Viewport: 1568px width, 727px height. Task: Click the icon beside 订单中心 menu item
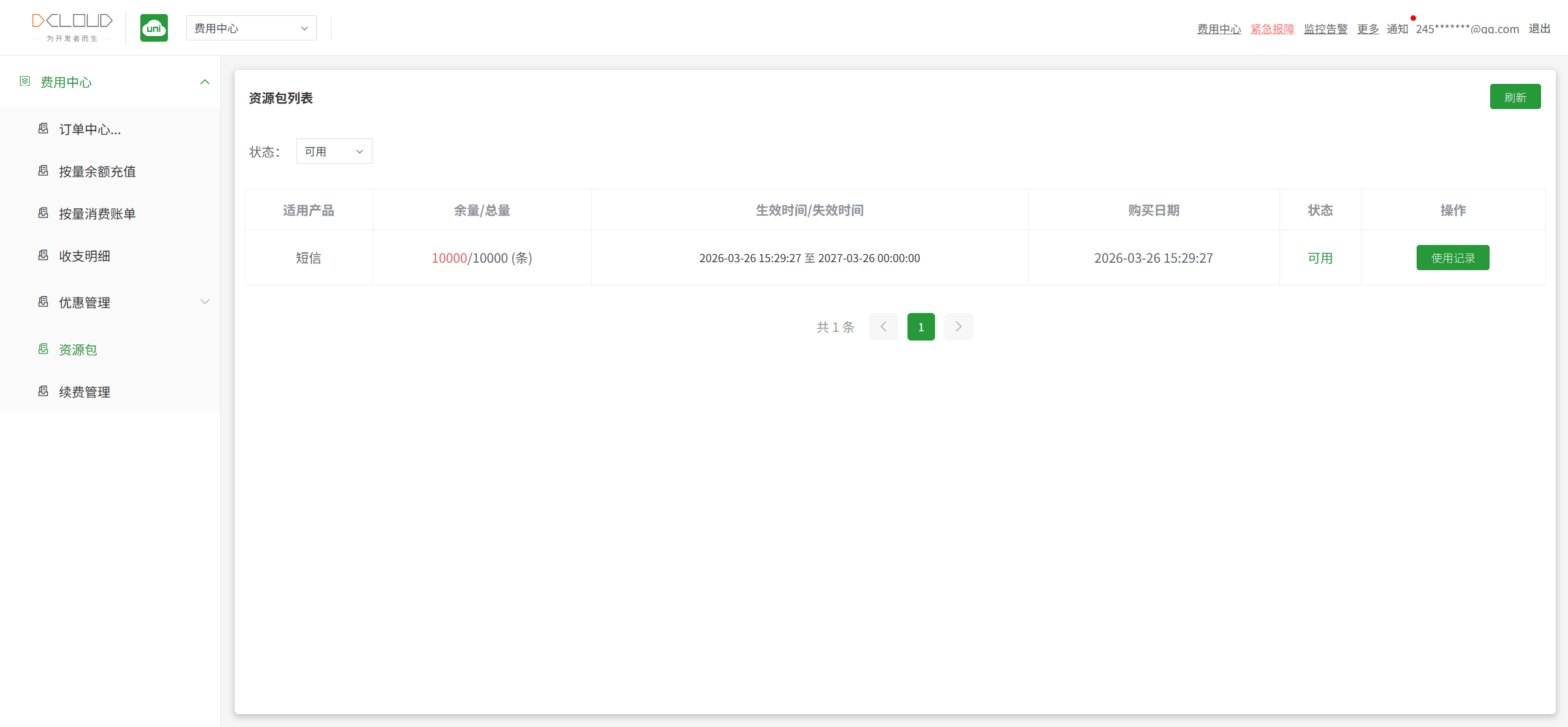click(x=44, y=129)
